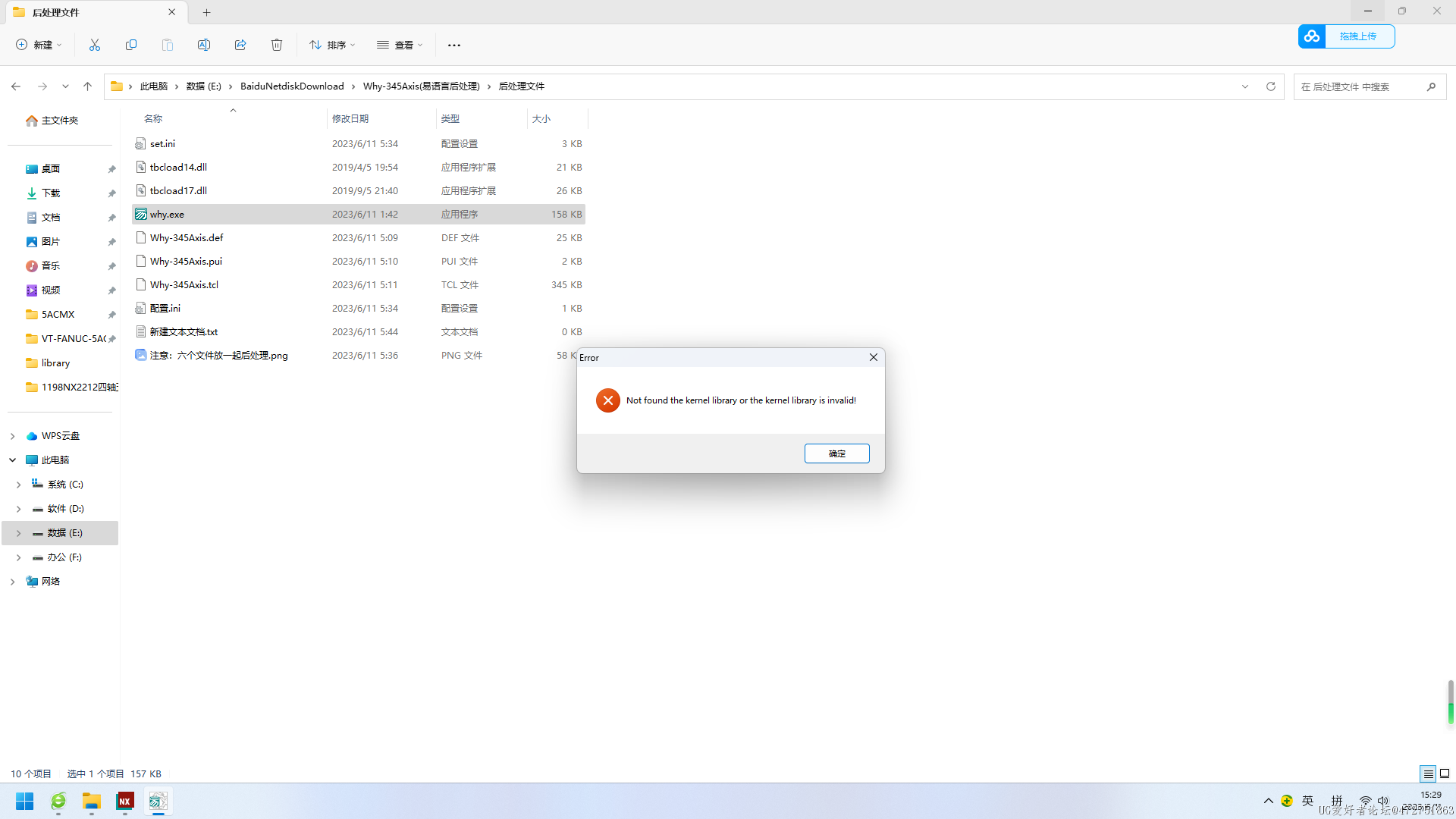Open File Explorer from the taskbar
The image size is (1456, 819).
tap(92, 801)
